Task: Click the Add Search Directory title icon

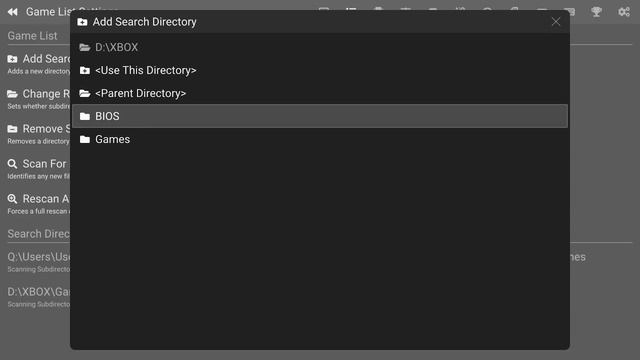Action: [x=82, y=22]
